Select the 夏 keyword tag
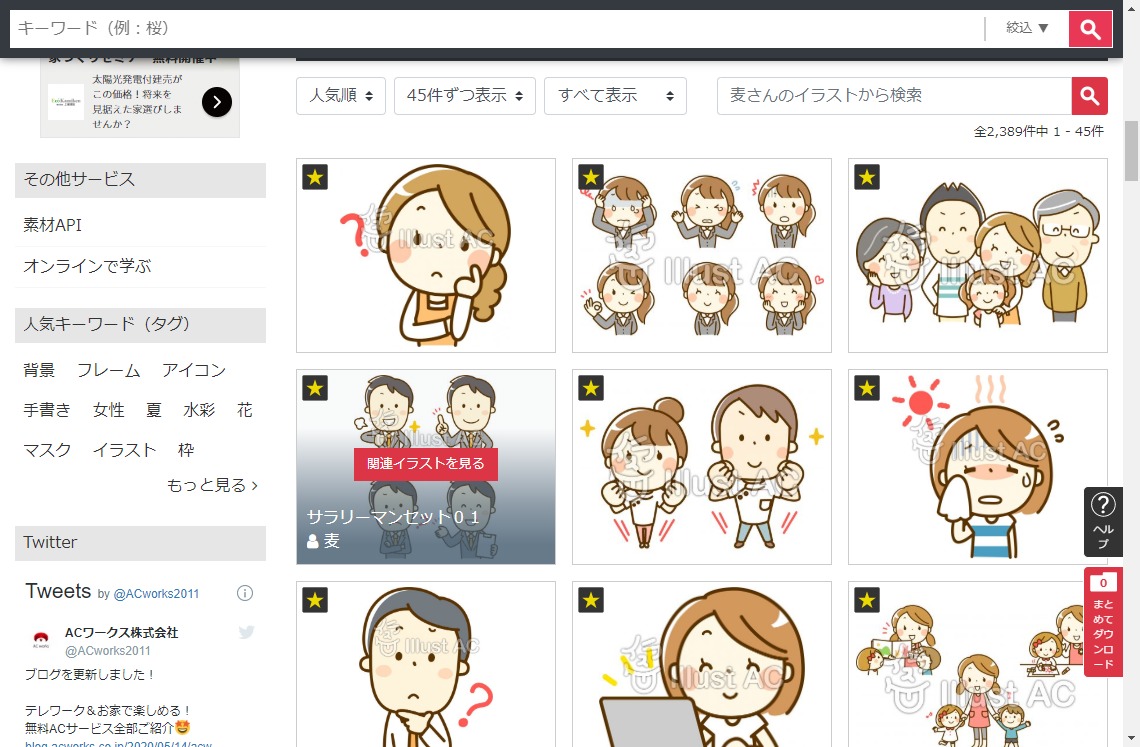This screenshot has width=1140, height=747. click(153, 410)
